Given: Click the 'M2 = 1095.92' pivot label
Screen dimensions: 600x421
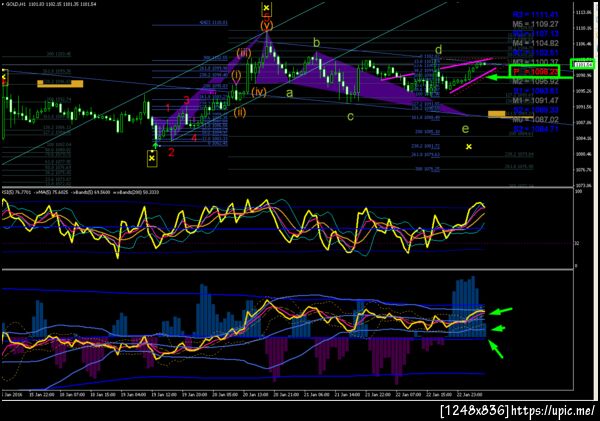Looking at the screenshot, I should point(535,81).
